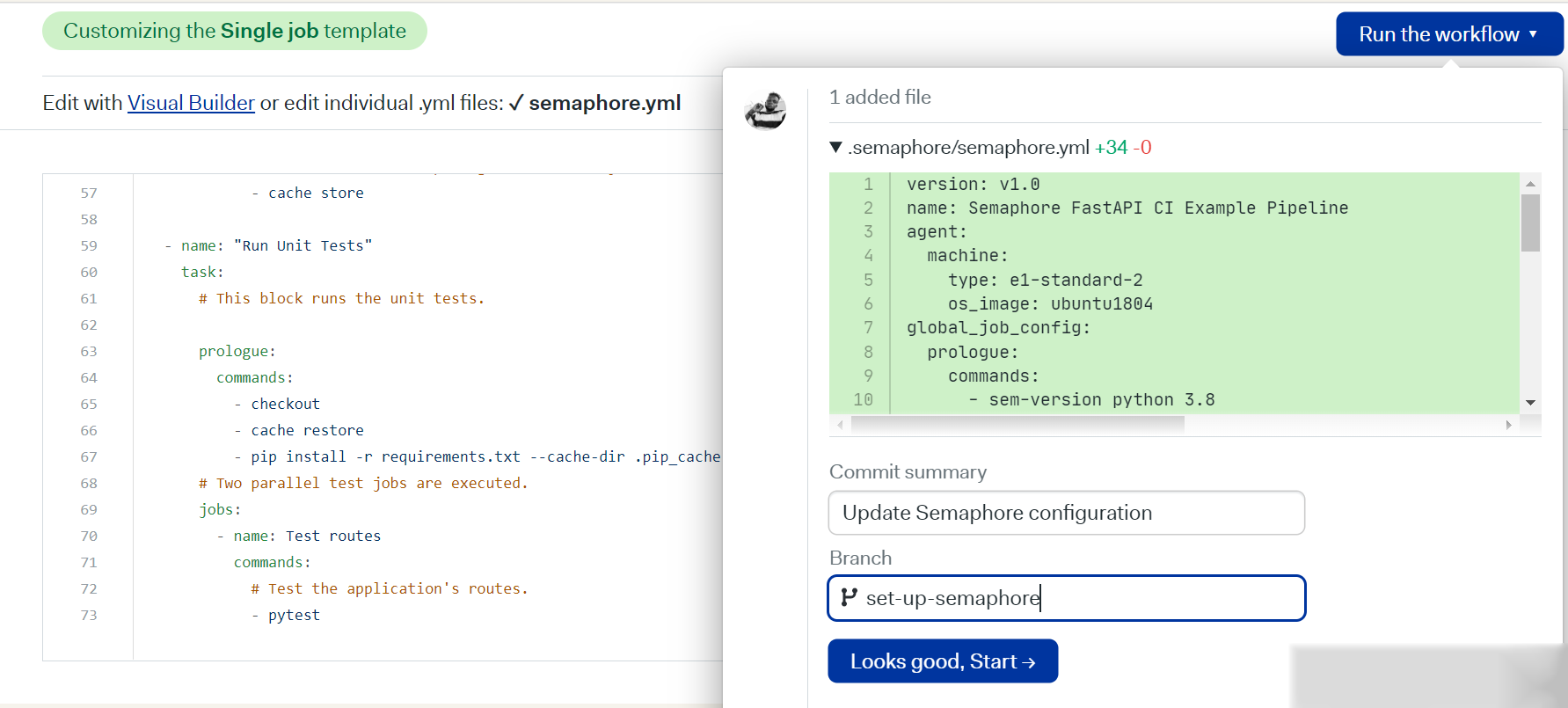The width and height of the screenshot is (1568, 708).
Task: Collapse the .semaphore/semaphore.yml diff triangle
Action: 835,147
